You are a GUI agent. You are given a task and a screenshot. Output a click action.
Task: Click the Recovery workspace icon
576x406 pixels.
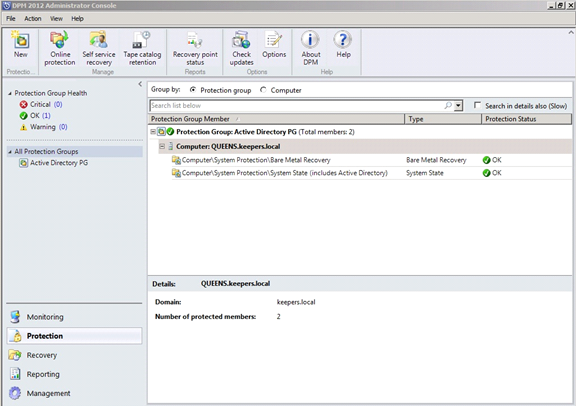point(15,355)
